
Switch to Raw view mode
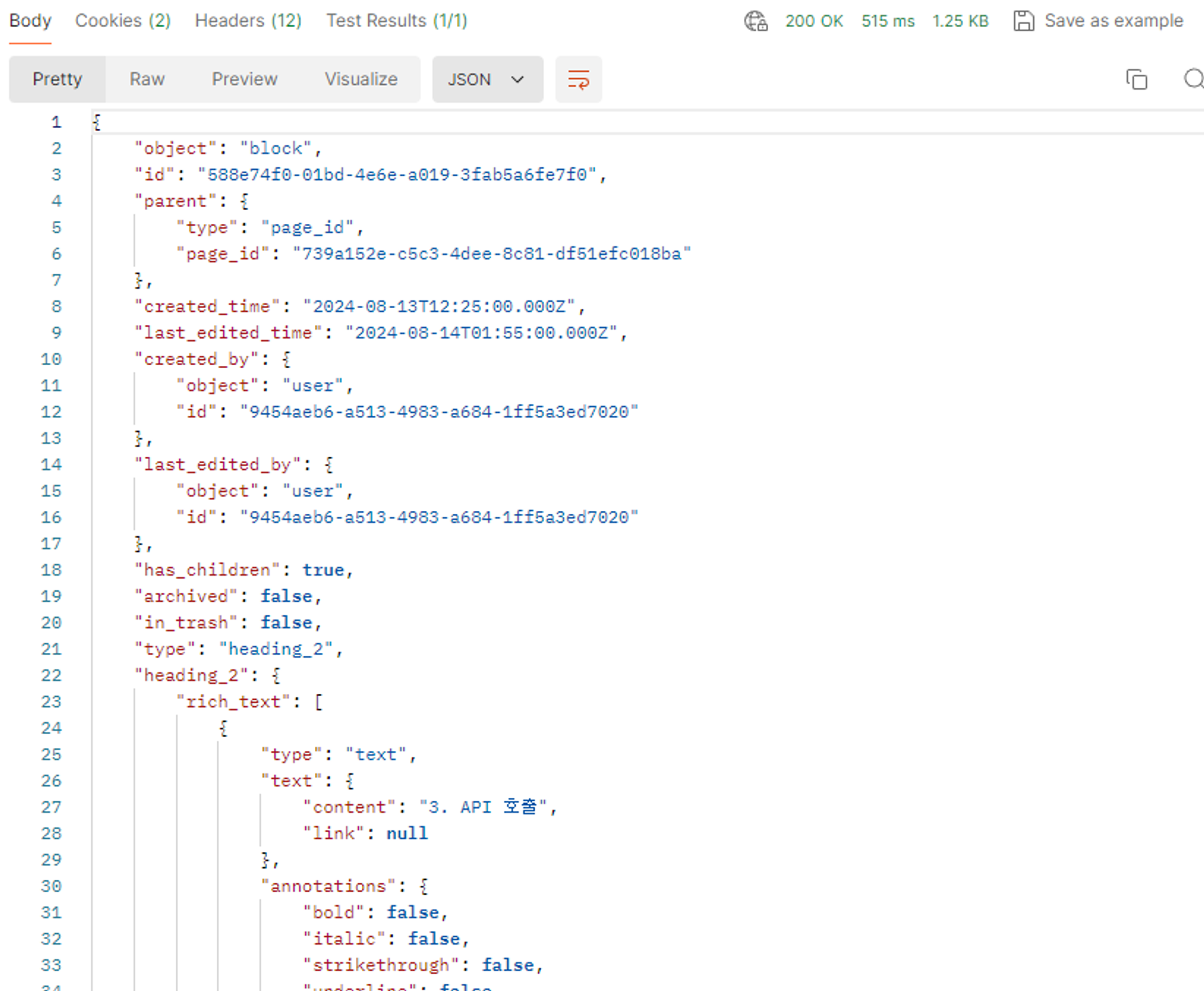pos(147,79)
